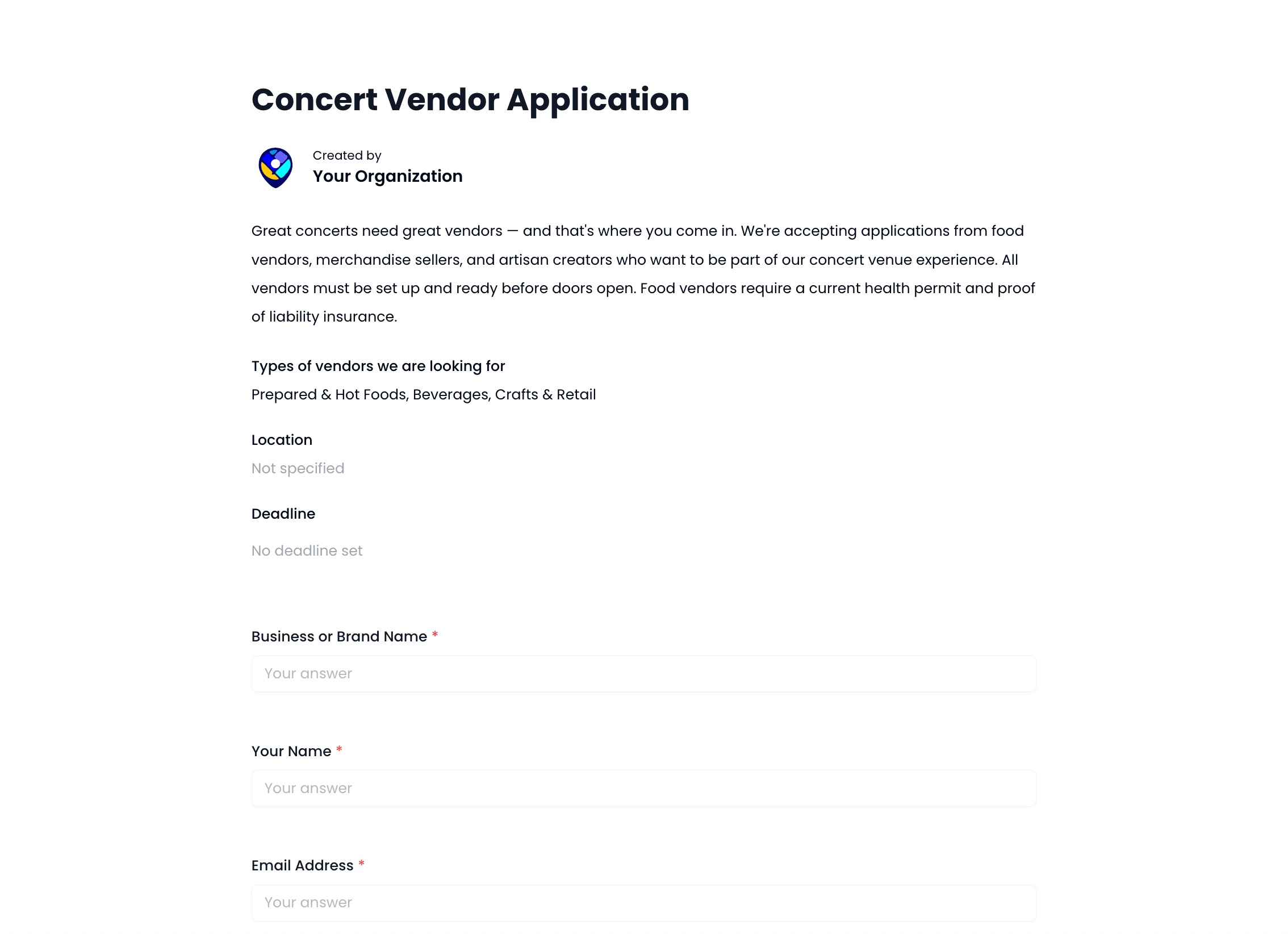Click the Location heading

[x=282, y=440]
